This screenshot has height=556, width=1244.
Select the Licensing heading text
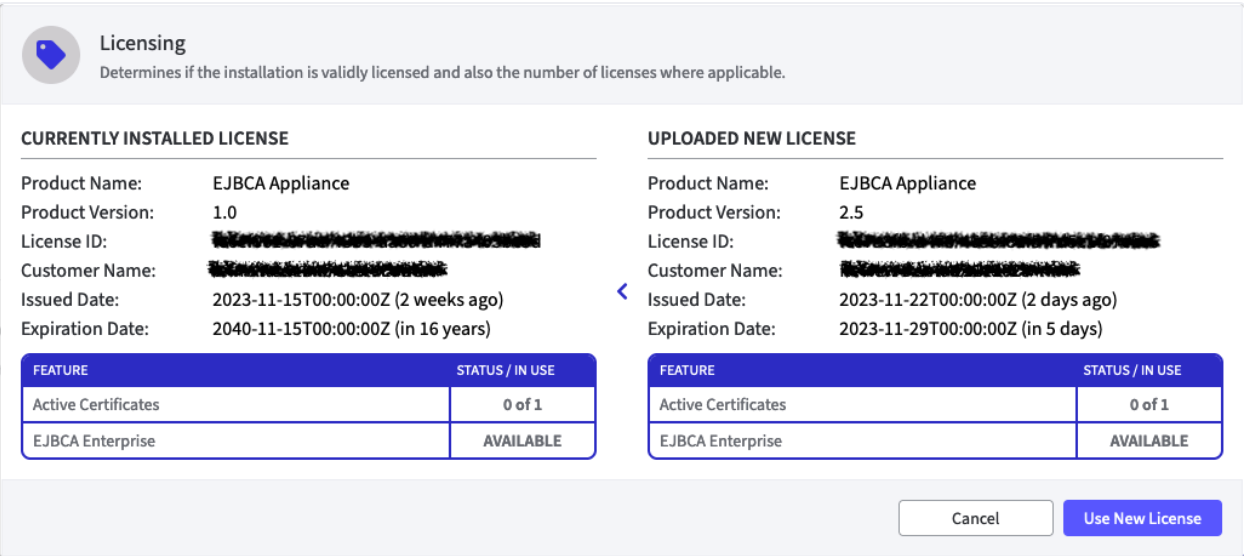pyautogui.click(x=143, y=43)
